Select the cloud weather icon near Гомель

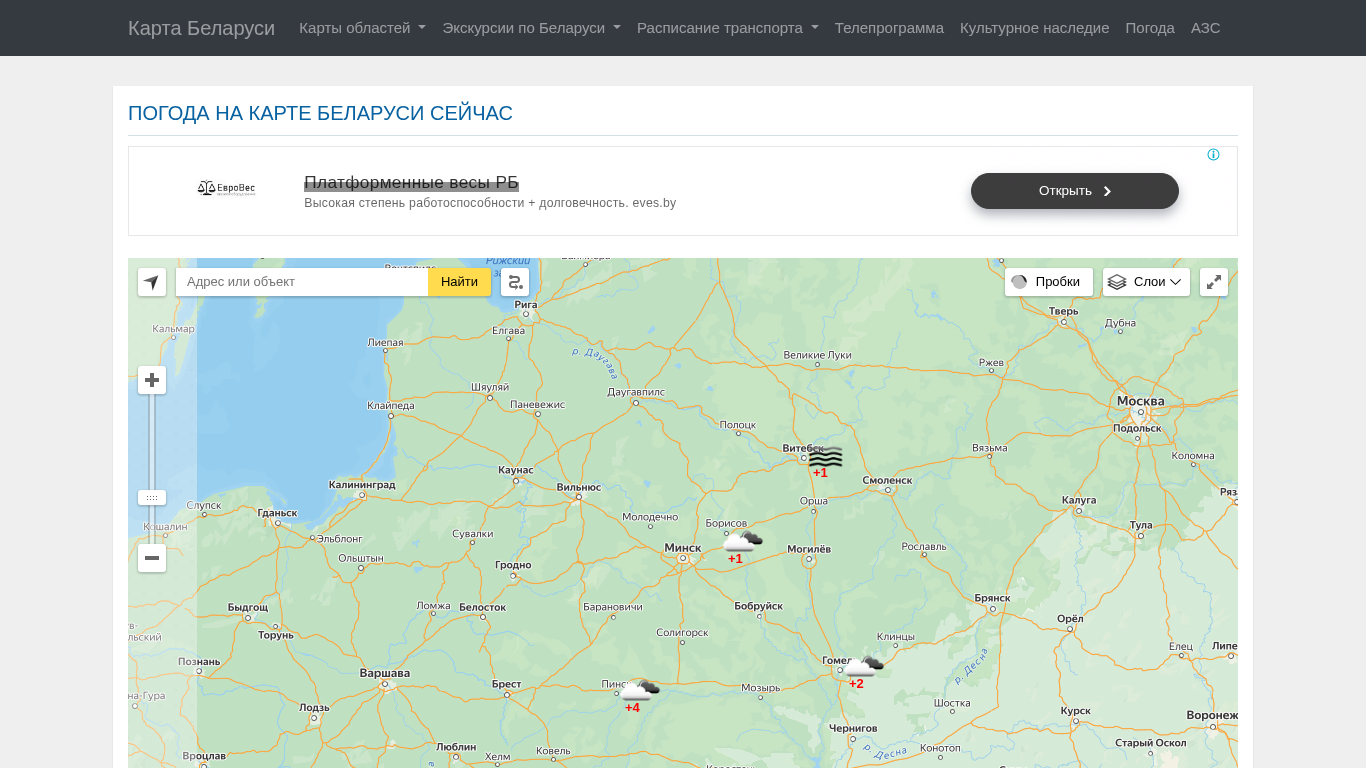(864, 666)
